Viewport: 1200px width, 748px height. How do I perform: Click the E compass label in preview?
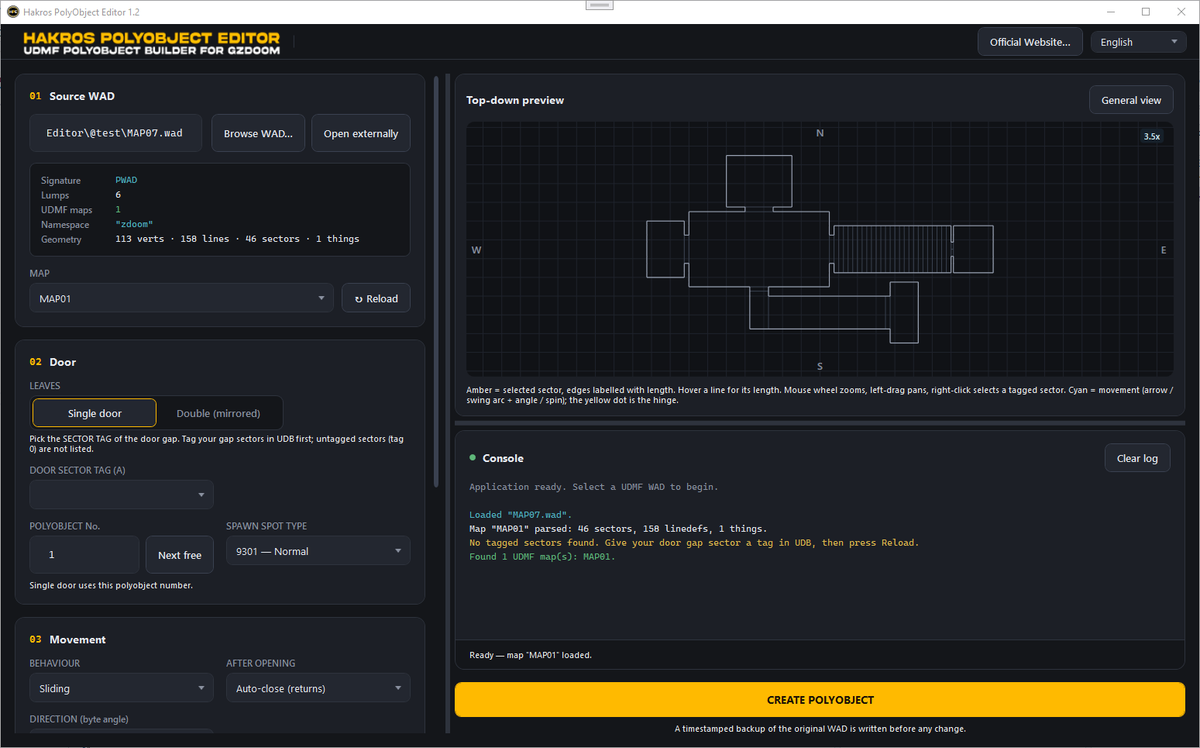1164,250
